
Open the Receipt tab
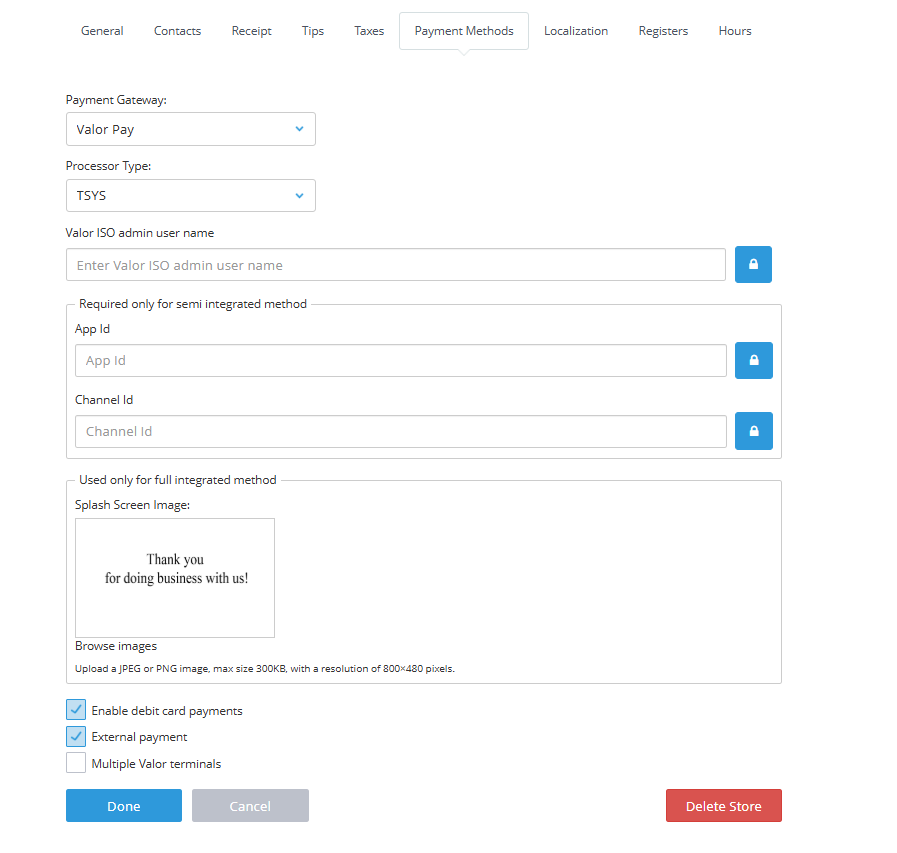click(x=251, y=31)
